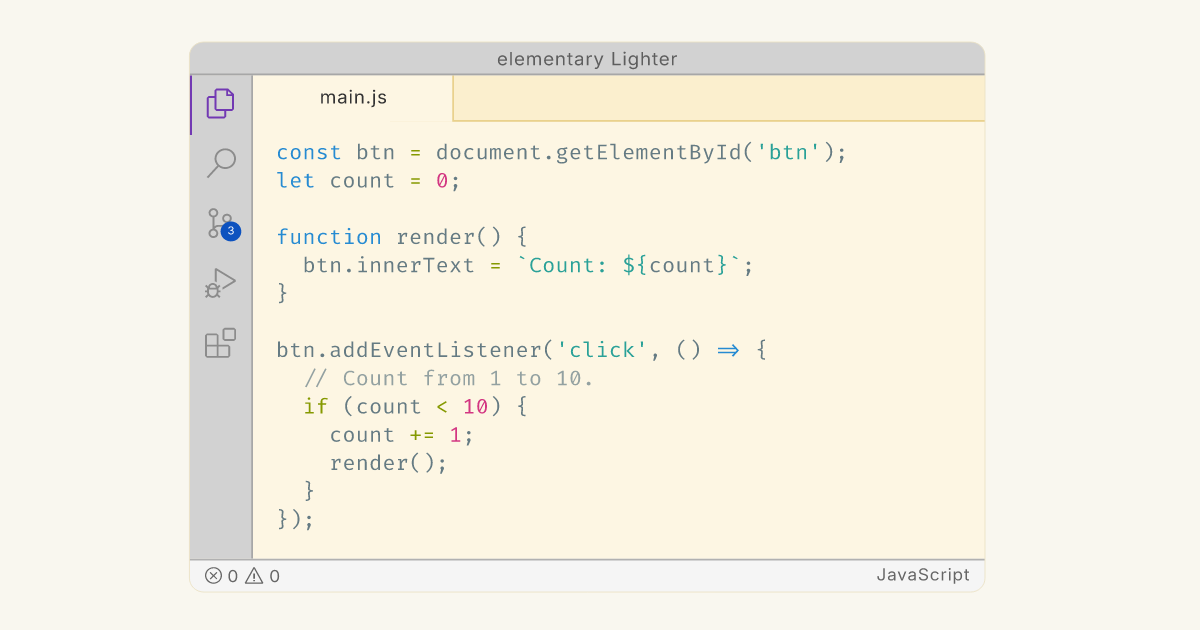The image size is (1200, 630).
Task: Click the arrow function '⇒' symbol
Action: tap(728, 350)
